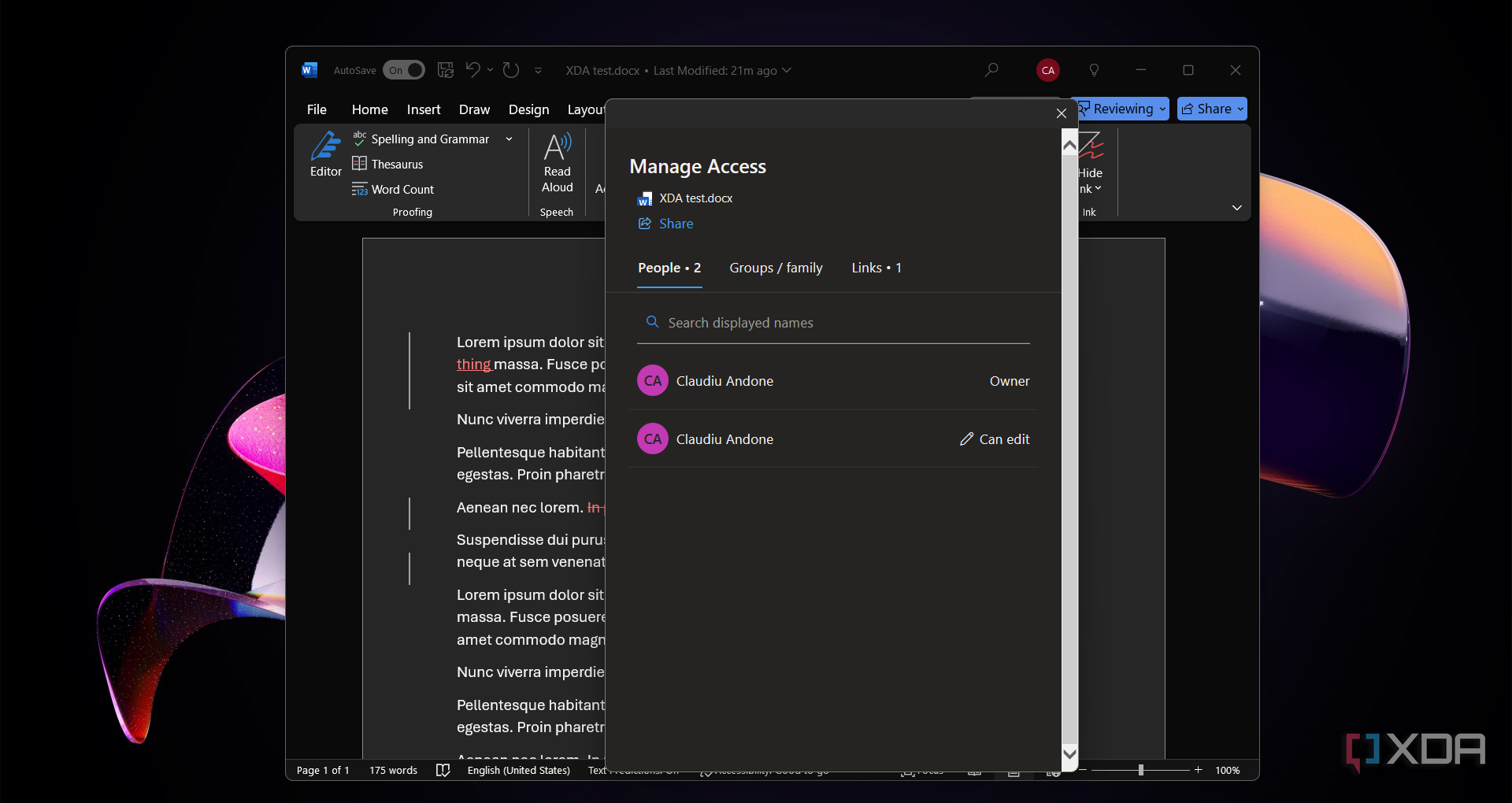Open the CA account avatar
1512x803 pixels.
(1047, 70)
